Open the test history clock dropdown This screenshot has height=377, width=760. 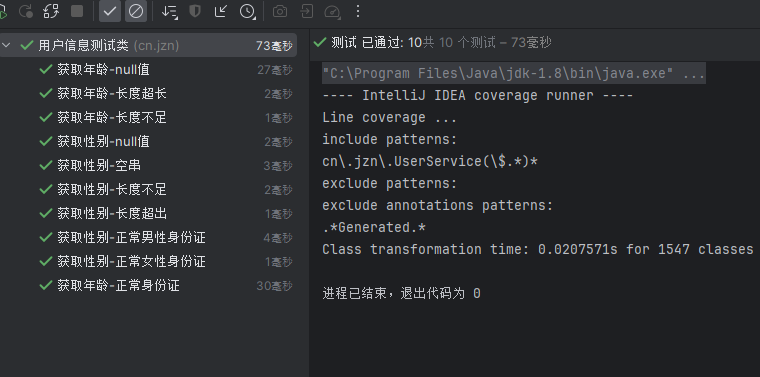click(247, 11)
